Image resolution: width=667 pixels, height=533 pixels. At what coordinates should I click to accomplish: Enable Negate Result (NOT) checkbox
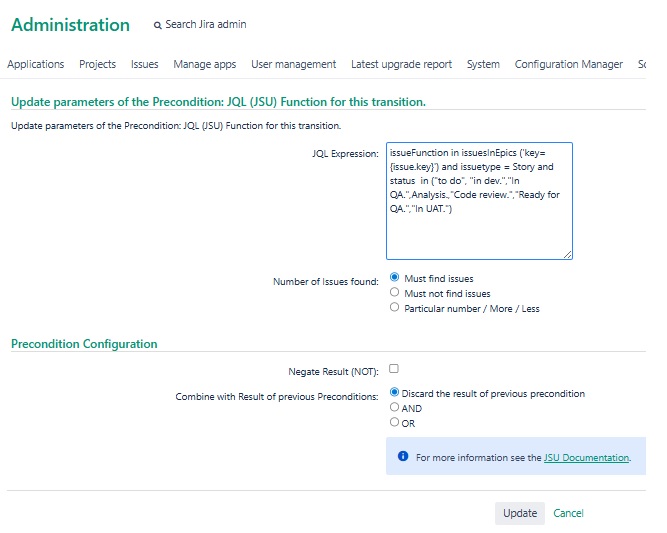pos(394,368)
